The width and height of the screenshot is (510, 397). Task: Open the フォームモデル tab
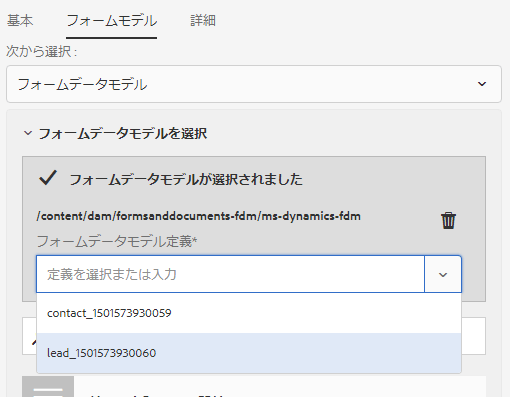(x=111, y=21)
